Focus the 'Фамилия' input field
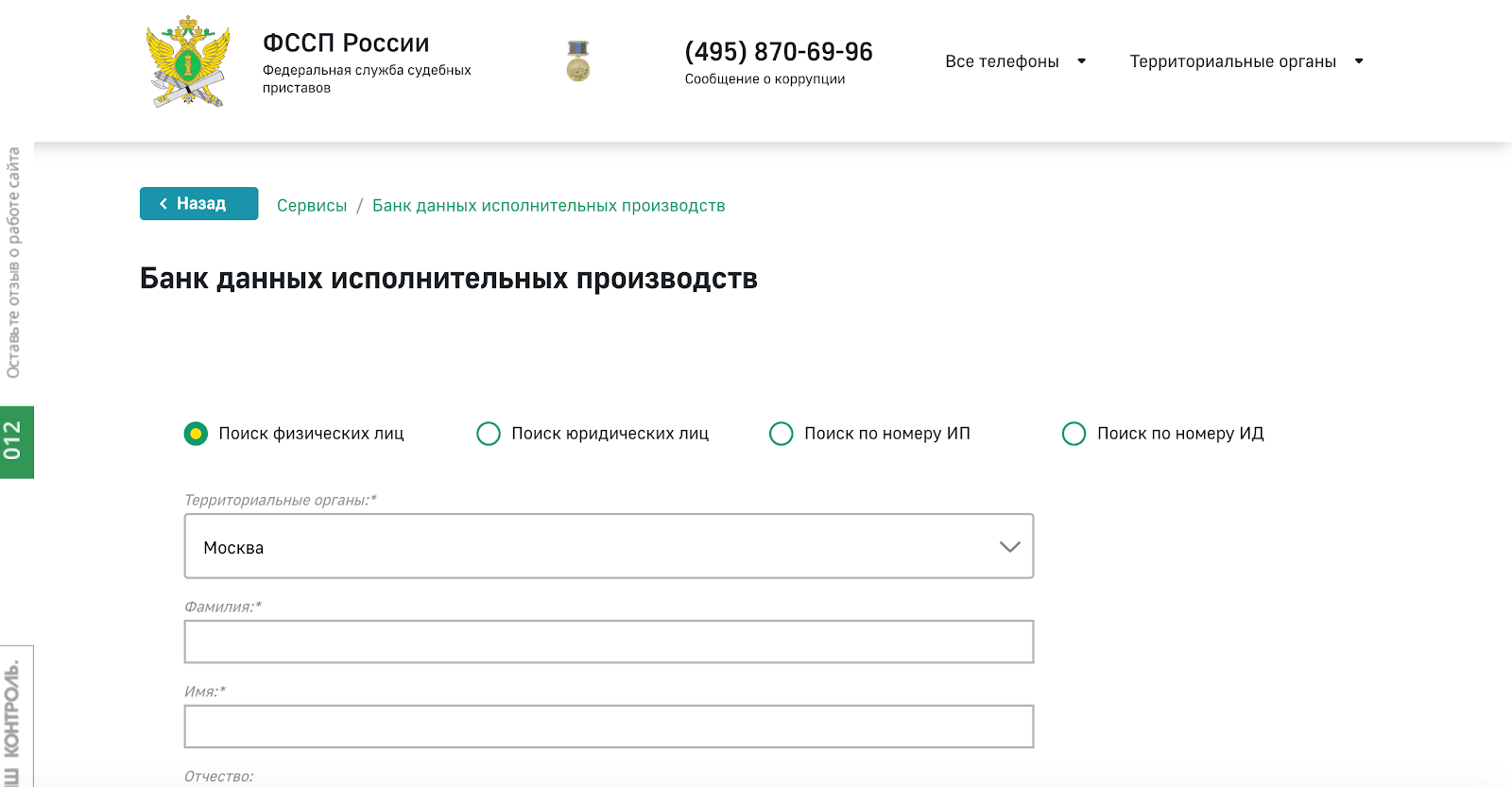Viewport: 1512px width, 787px height. (609, 642)
